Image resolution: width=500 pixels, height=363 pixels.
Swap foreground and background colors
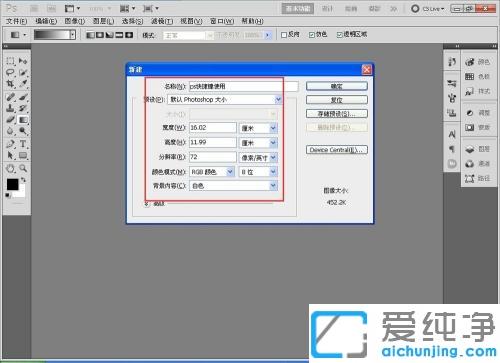click(x=23, y=180)
